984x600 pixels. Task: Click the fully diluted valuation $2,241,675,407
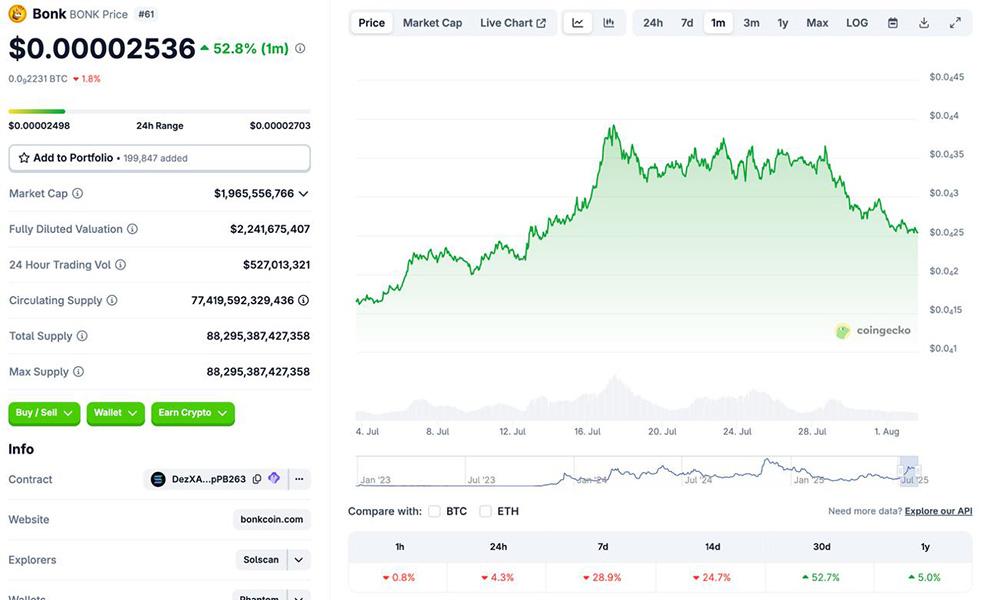click(270, 229)
